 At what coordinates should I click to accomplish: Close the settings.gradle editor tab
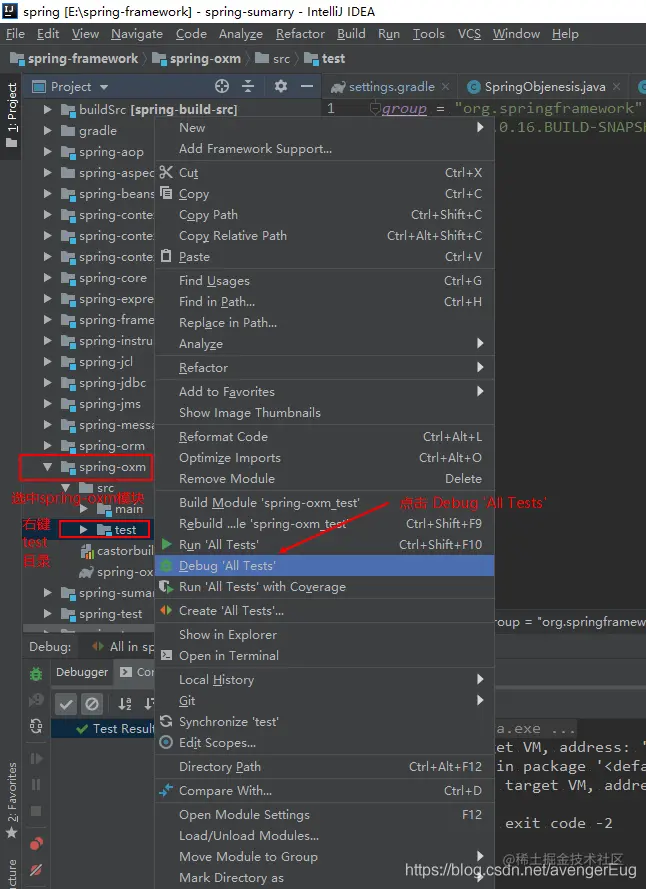click(446, 87)
